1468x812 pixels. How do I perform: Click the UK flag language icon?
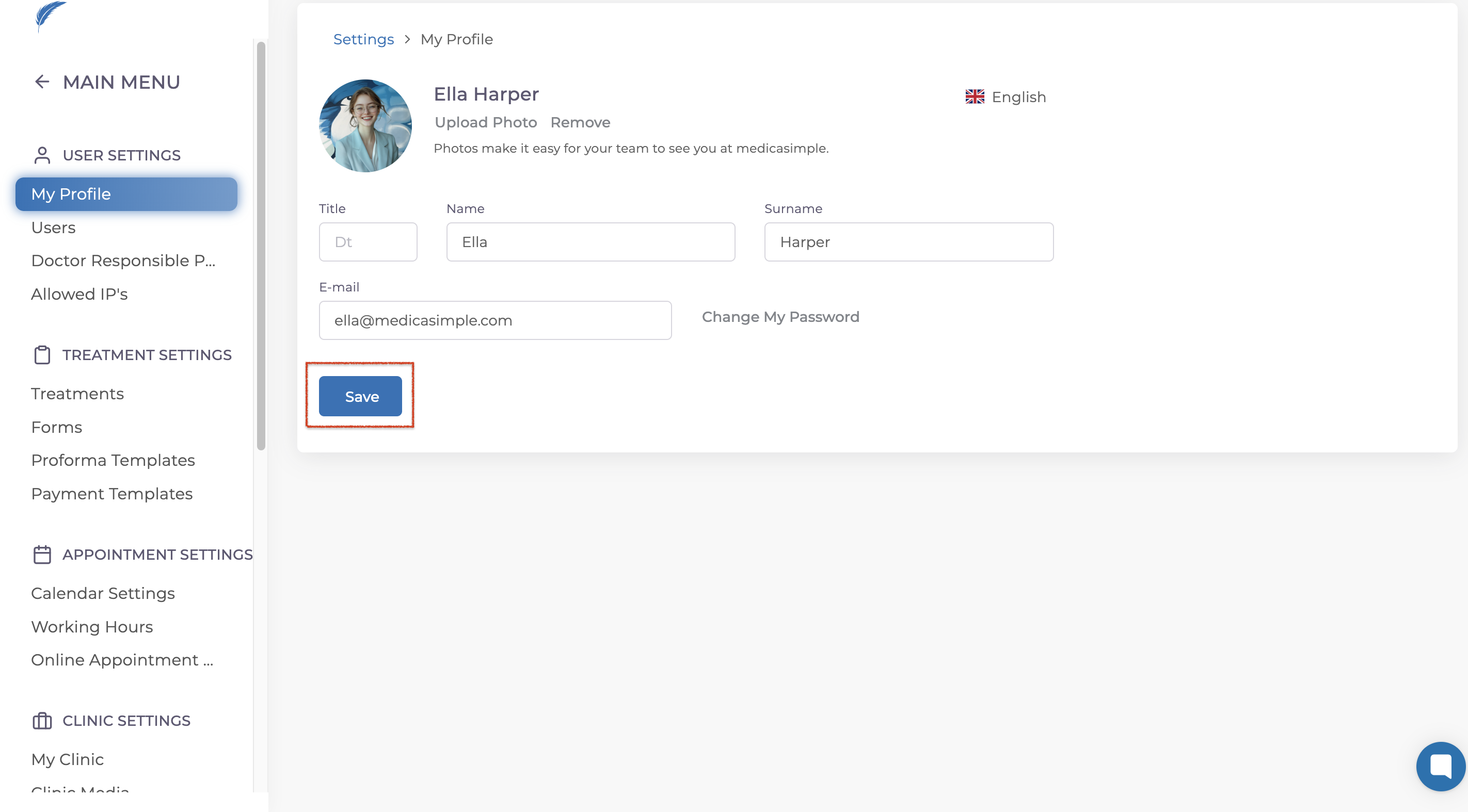coord(975,97)
